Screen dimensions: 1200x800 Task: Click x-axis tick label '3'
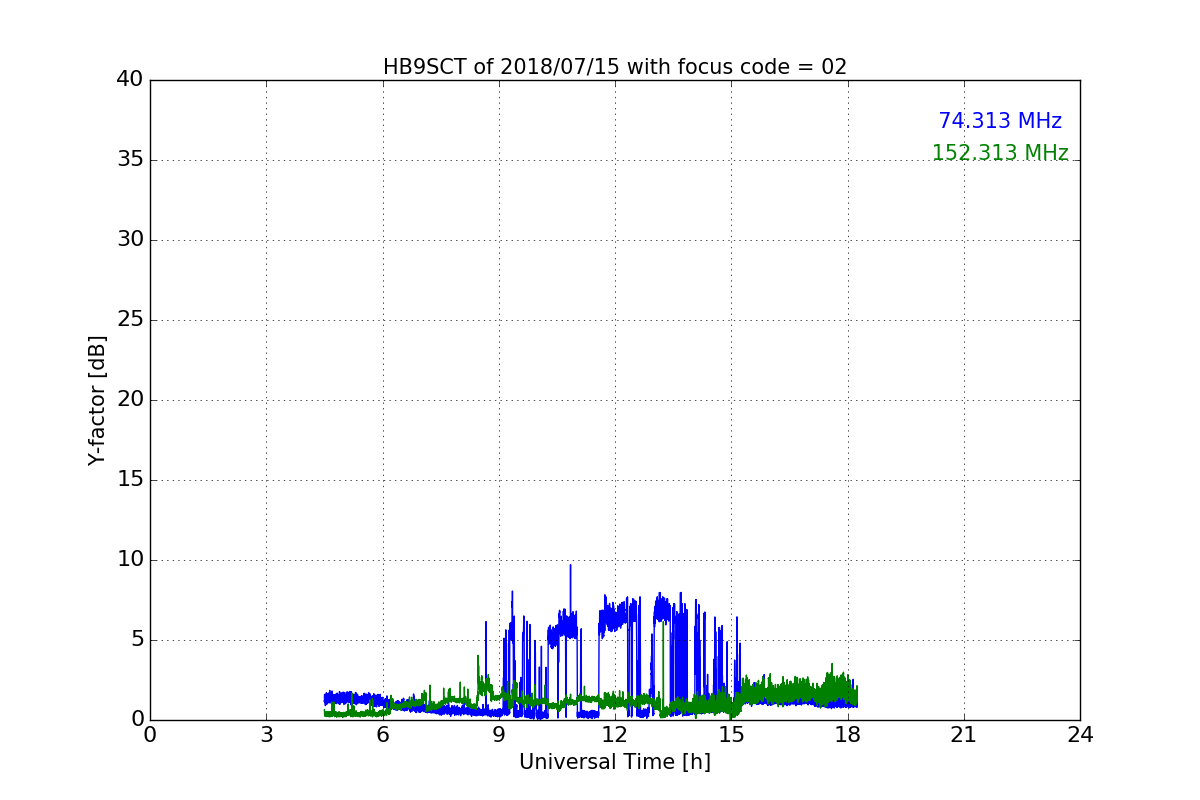pyautogui.click(x=266, y=735)
